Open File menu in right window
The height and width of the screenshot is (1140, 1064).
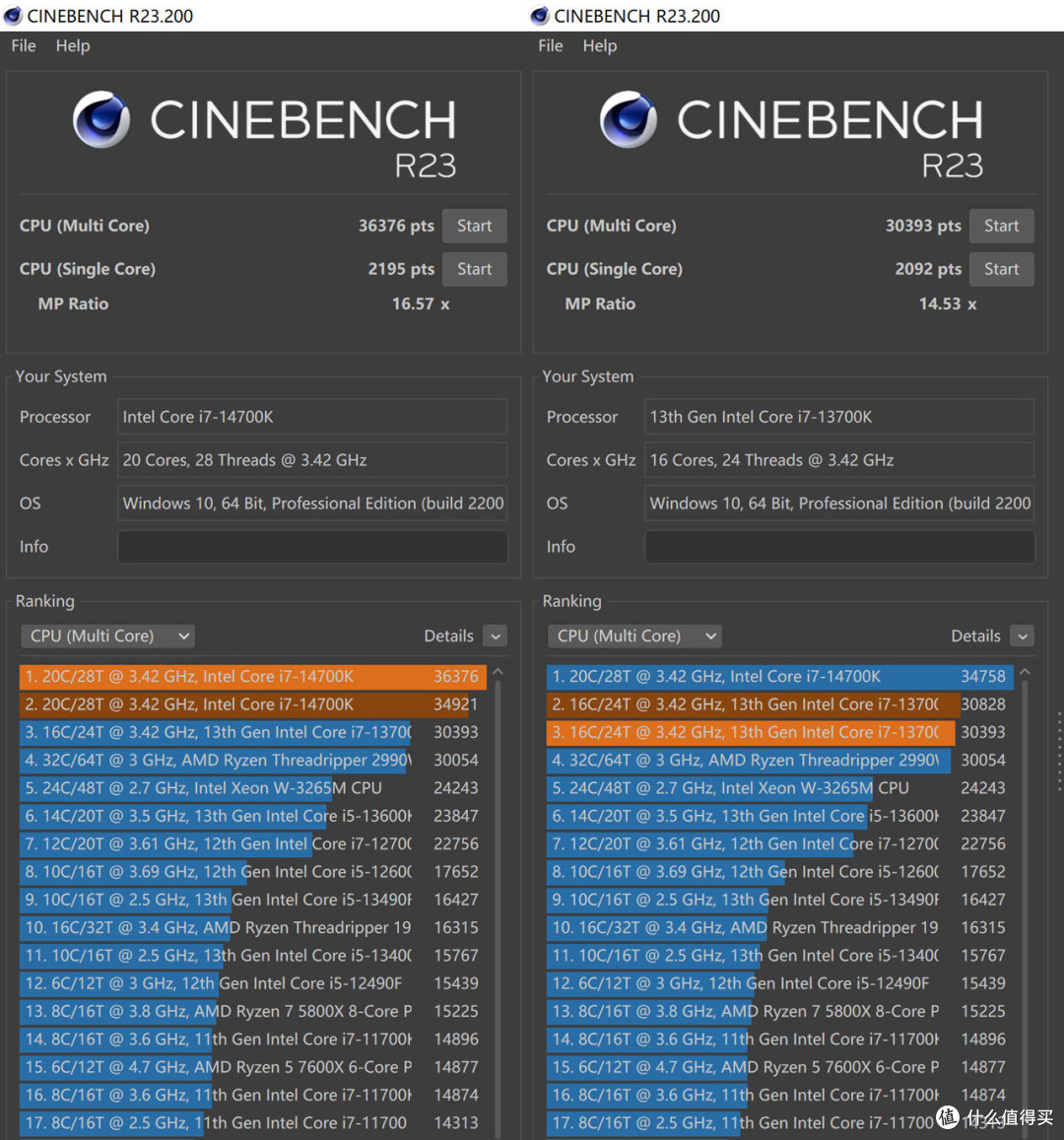[550, 45]
